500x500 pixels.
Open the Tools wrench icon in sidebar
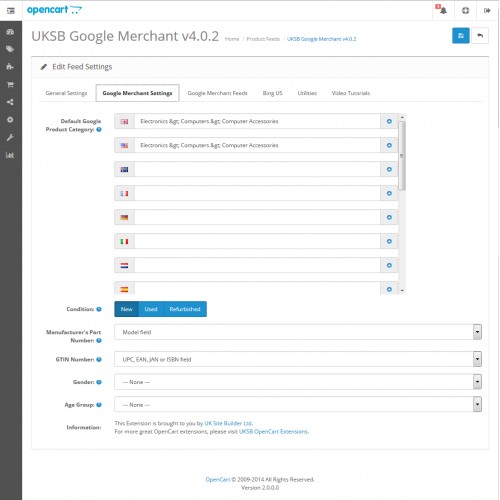(x=10, y=137)
